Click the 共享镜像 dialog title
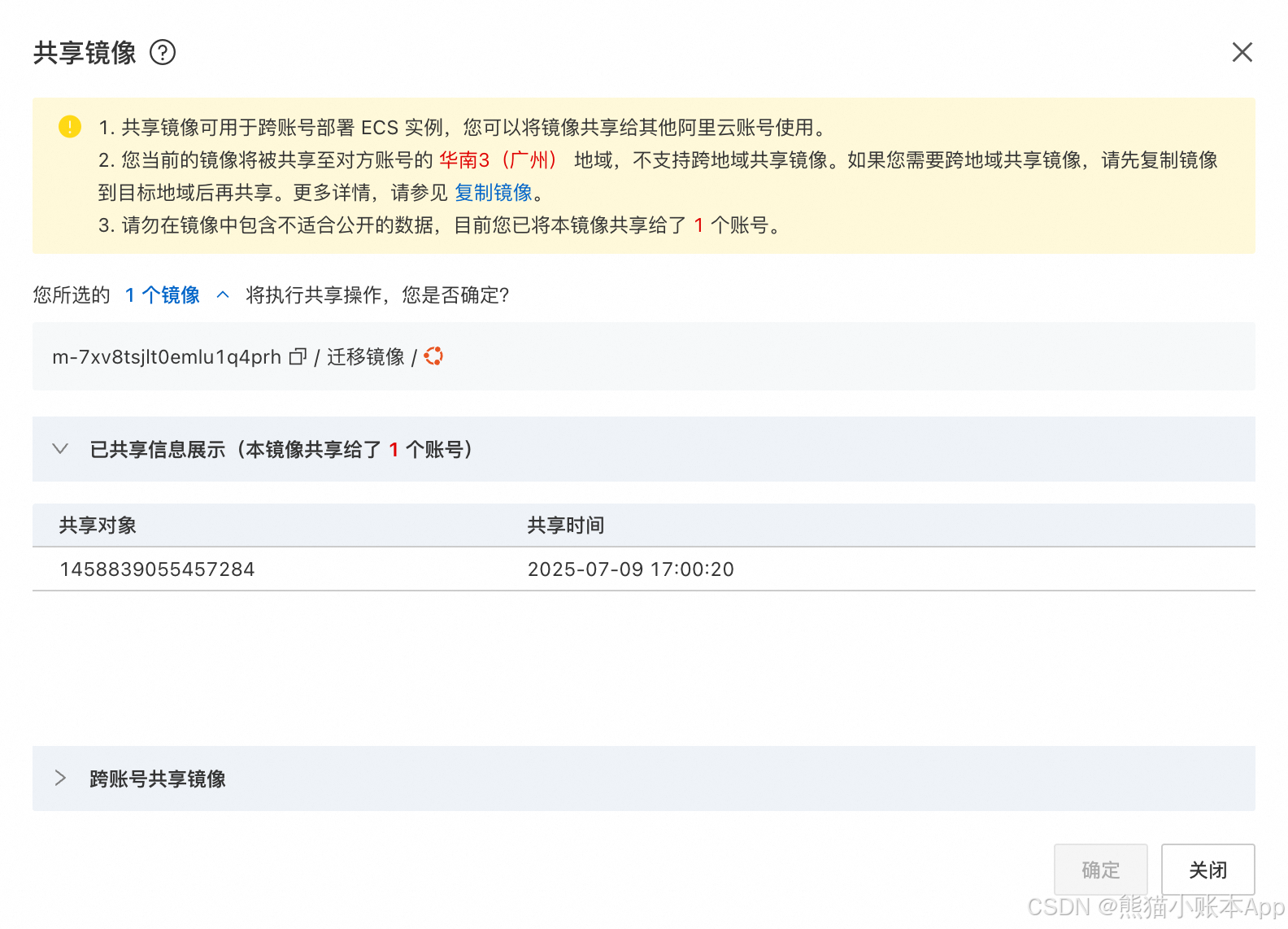The width and height of the screenshot is (1288, 929). point(85,53)
